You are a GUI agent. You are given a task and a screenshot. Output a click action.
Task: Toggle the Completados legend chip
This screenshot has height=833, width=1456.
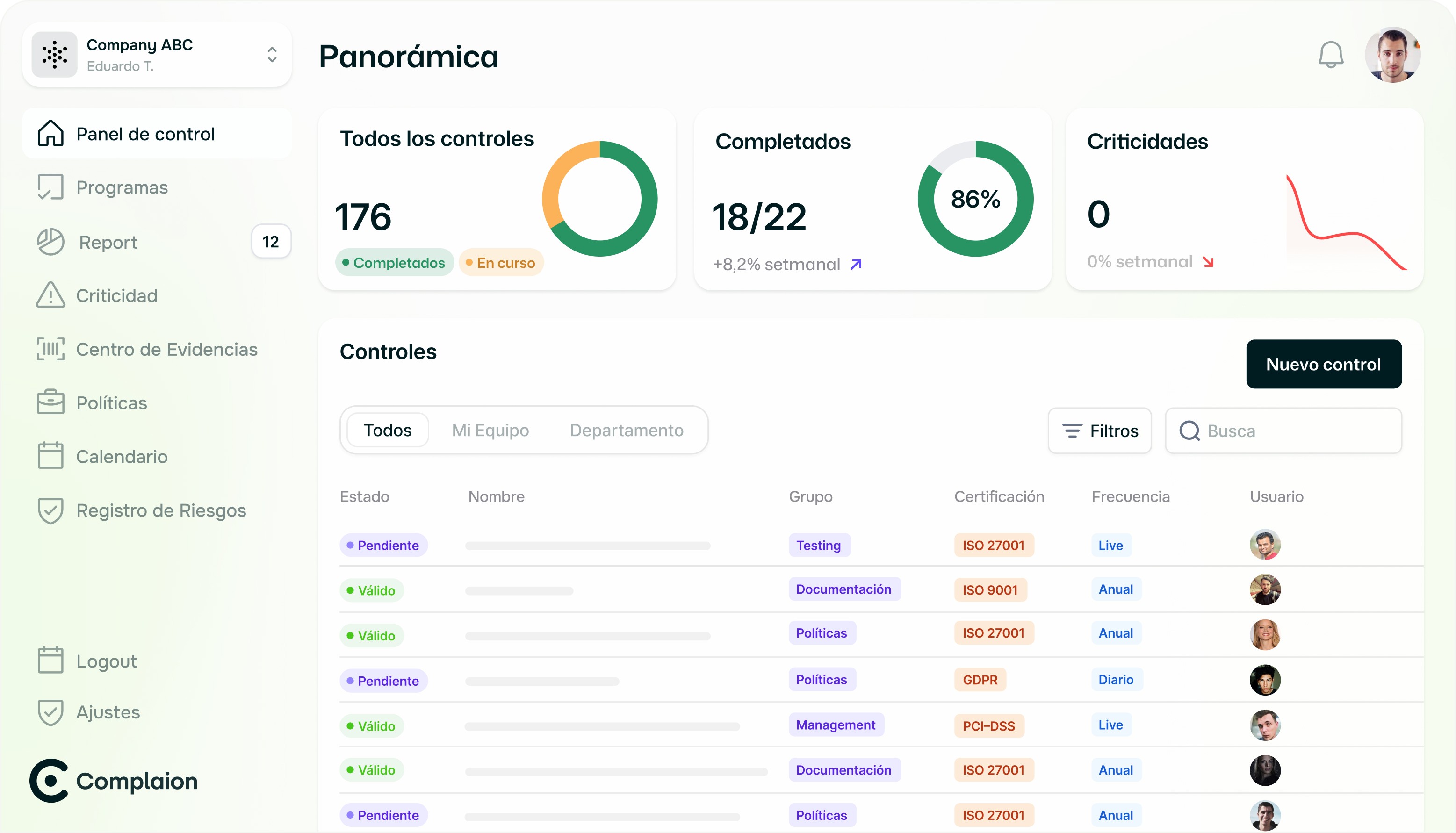394,263
